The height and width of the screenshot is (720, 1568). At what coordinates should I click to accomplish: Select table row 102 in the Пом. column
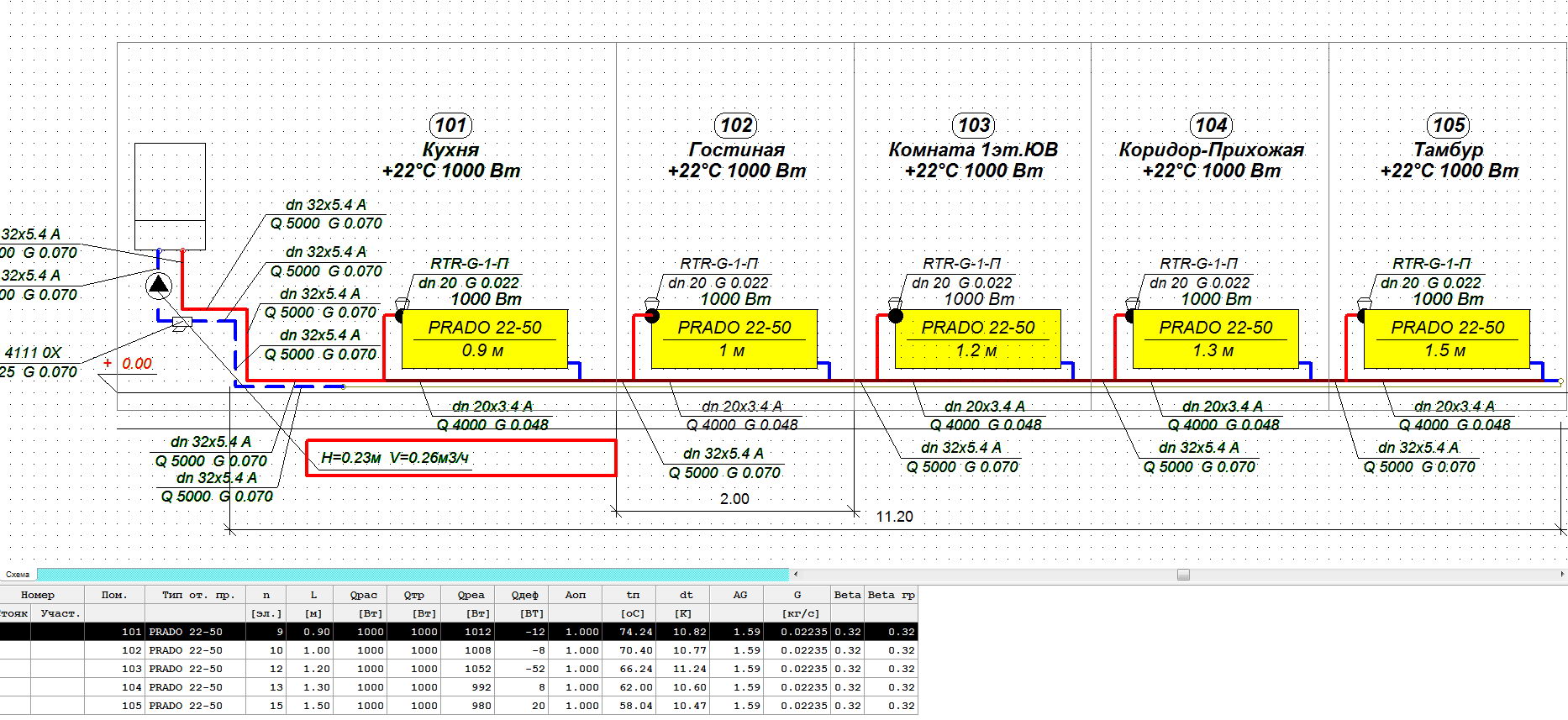click(114, 650)
